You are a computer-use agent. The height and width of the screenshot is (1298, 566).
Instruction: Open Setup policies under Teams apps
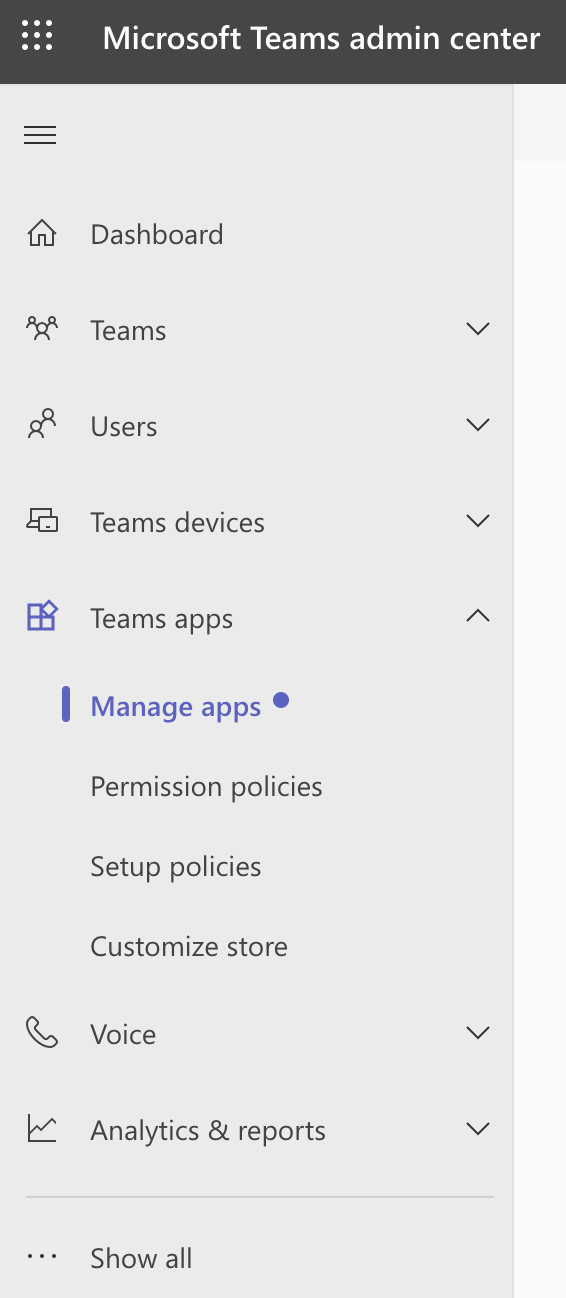tap(176, 867)
